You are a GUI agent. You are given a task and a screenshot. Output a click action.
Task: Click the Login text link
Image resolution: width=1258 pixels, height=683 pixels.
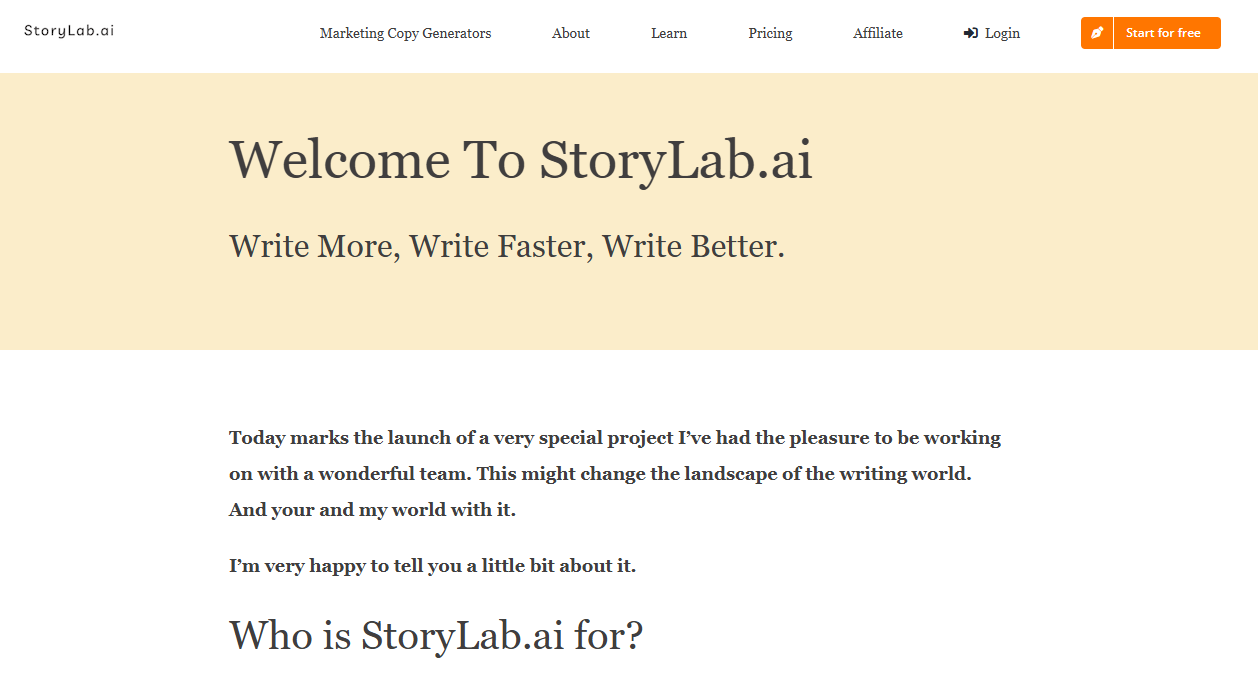point(1002,33)
